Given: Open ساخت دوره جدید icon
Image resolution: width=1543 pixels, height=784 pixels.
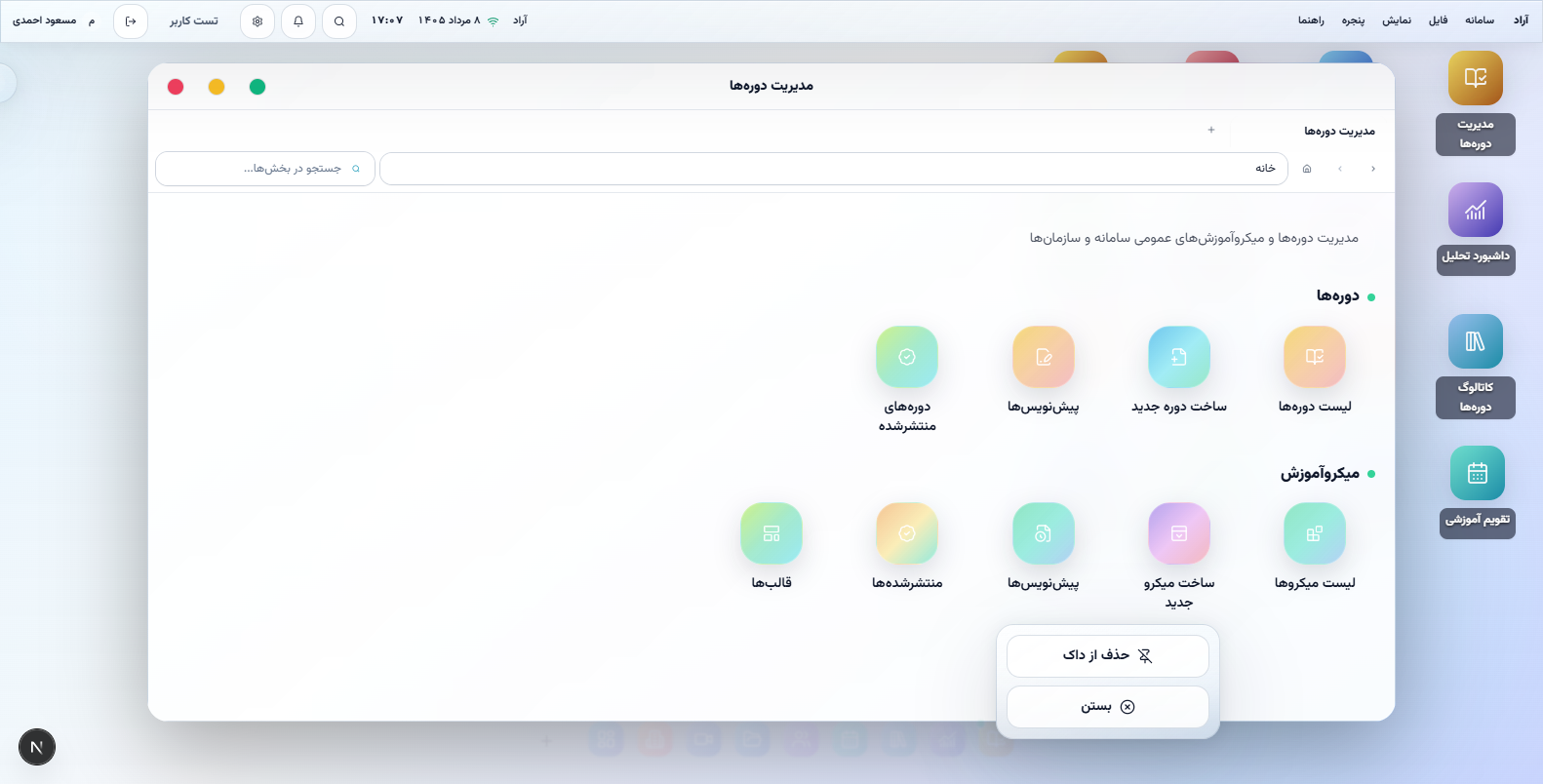Looking at the screenshot, I should coord(1179,357).
